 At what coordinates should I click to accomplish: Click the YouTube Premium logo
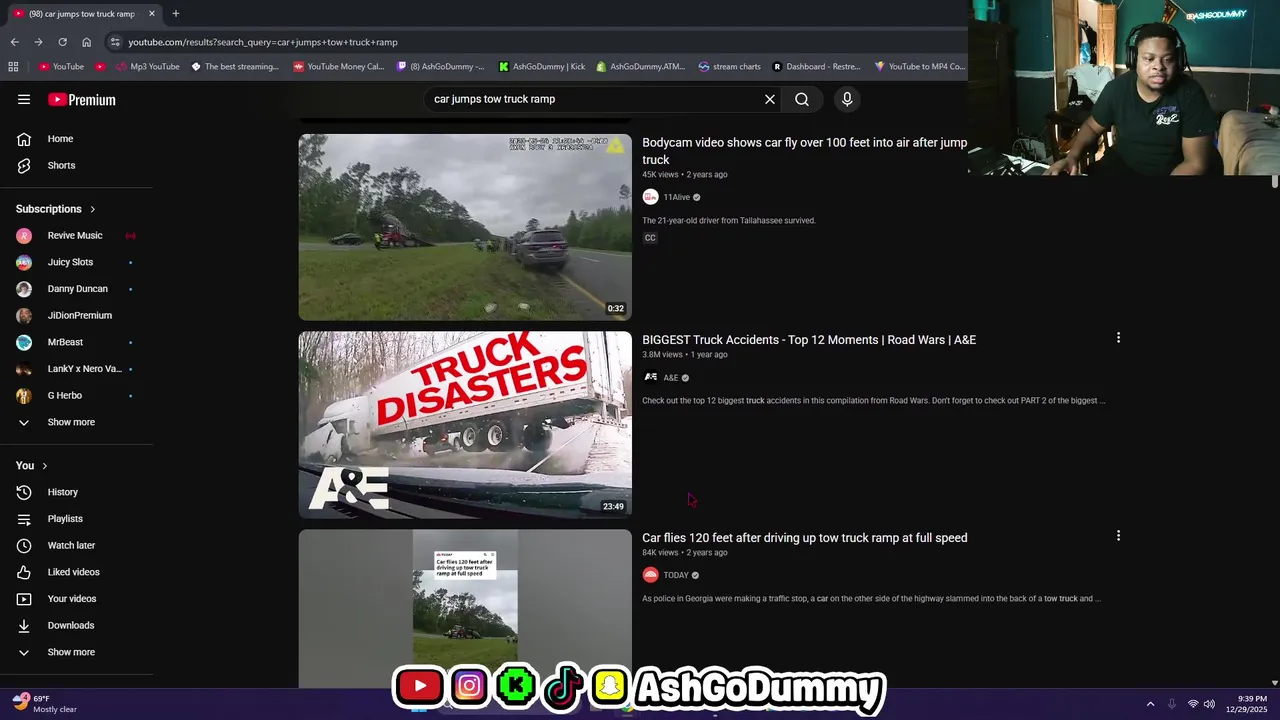click(x=82, y=100)
